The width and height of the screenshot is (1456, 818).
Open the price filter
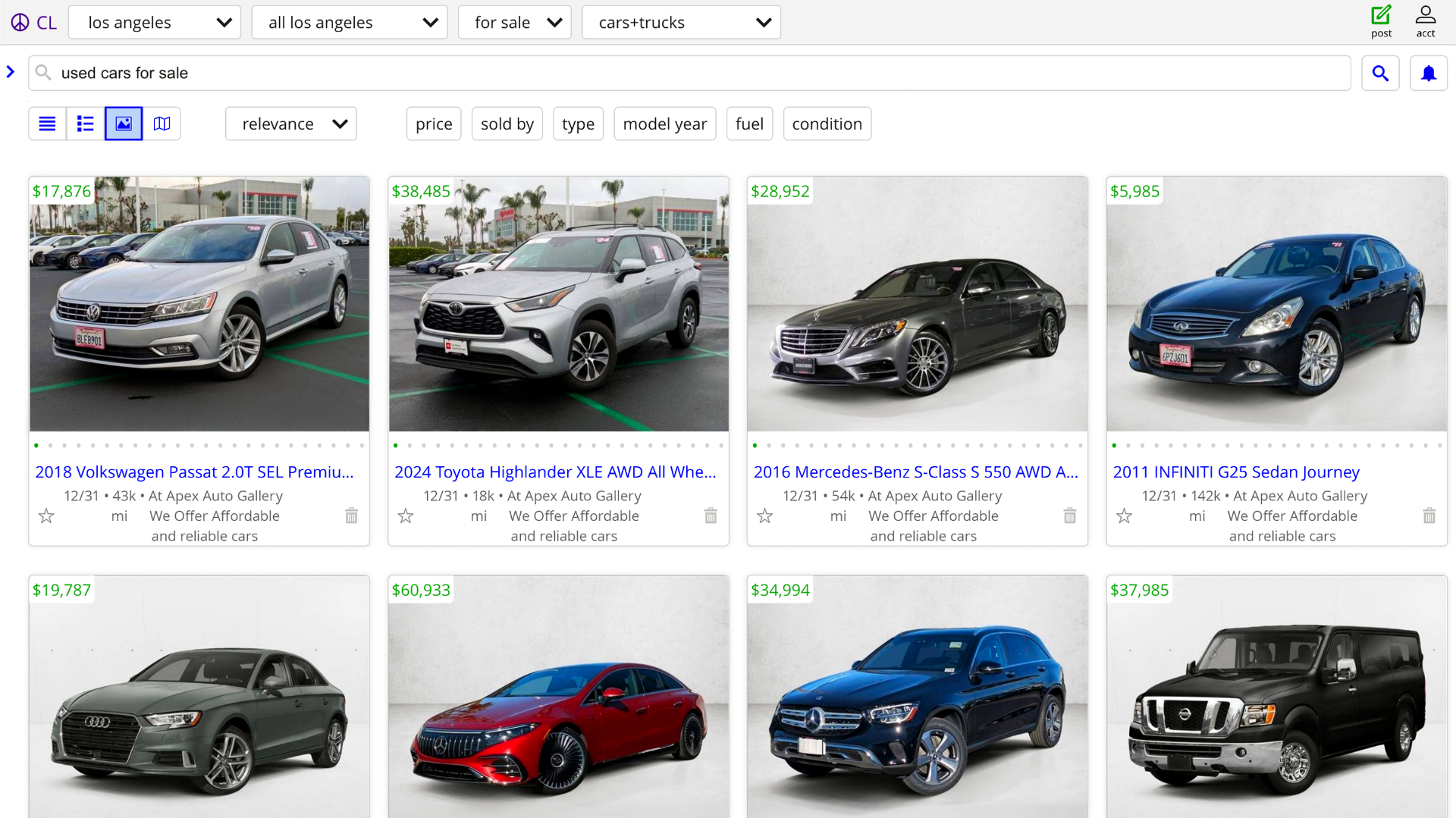pos(434,124)
